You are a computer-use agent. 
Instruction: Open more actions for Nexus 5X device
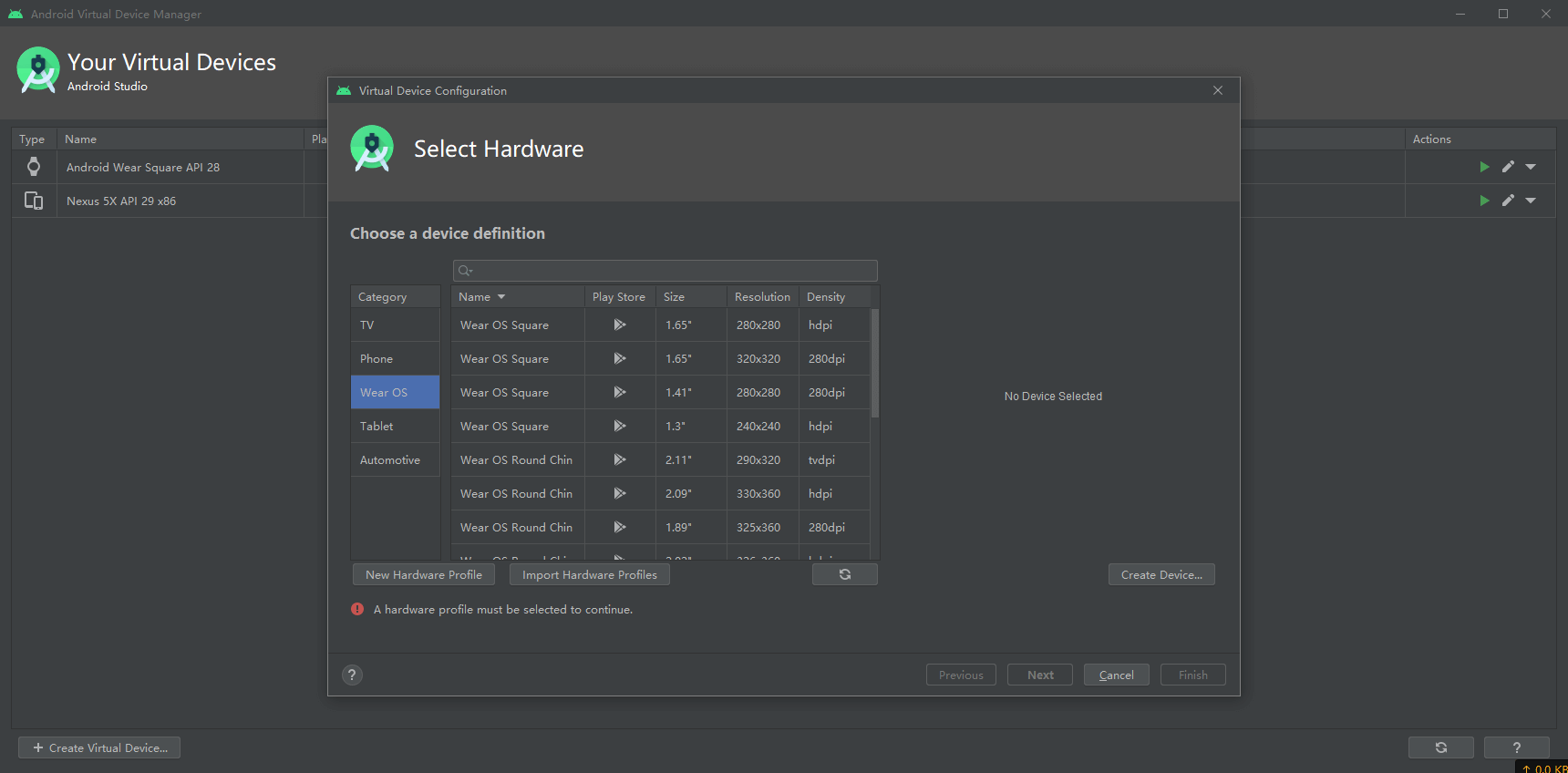[x=1531, y=201]
